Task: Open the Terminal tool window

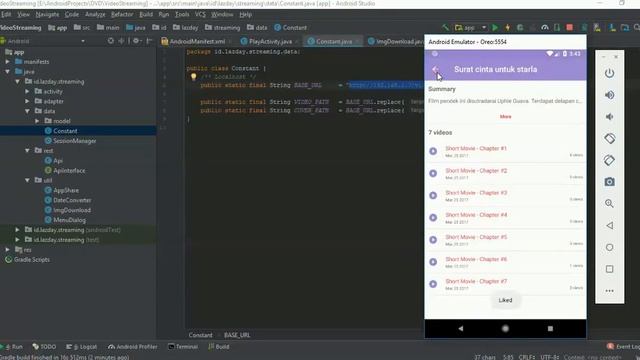Action: (183, 347)
